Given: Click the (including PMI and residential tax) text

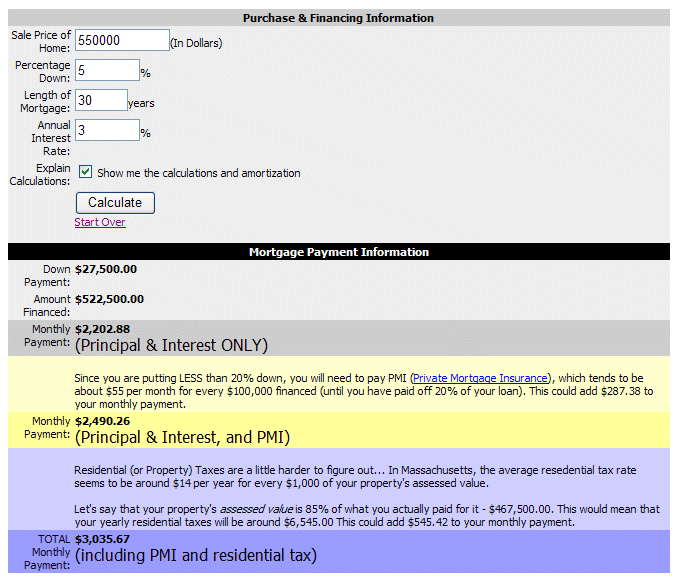Looking at the screenshot, I should (196, 555).
